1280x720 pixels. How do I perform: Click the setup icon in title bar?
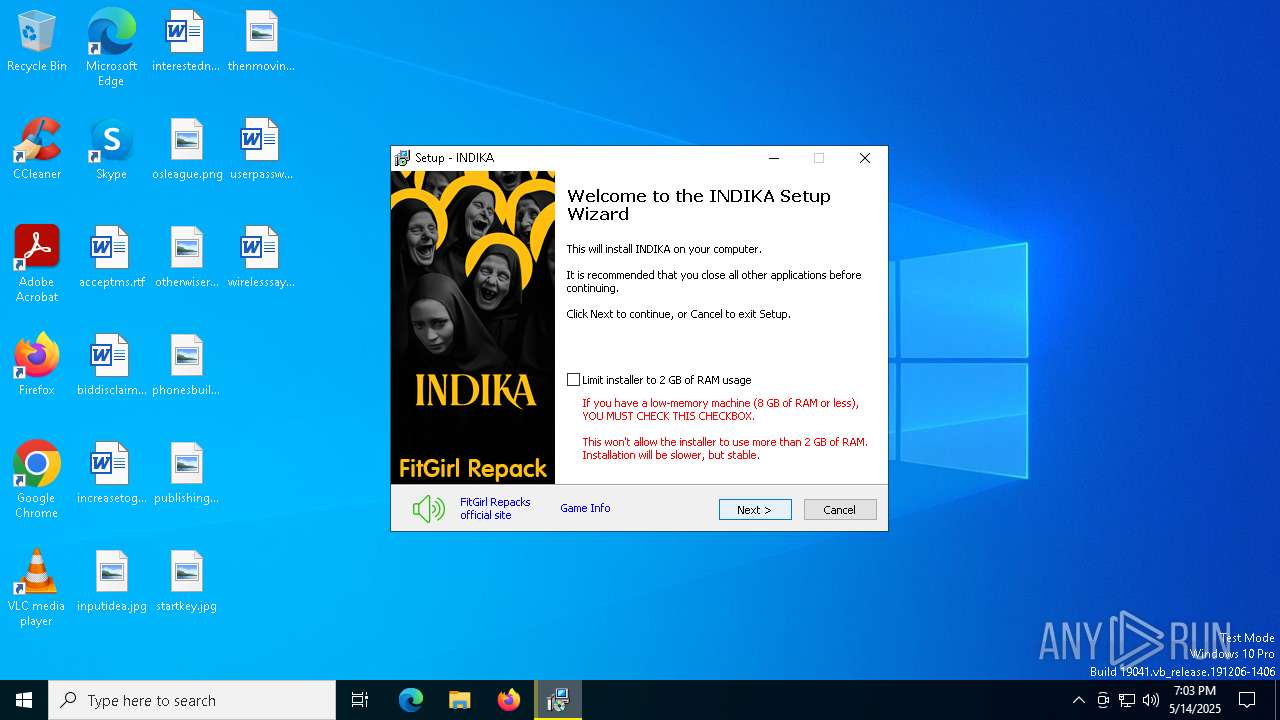tap(402, 158)
